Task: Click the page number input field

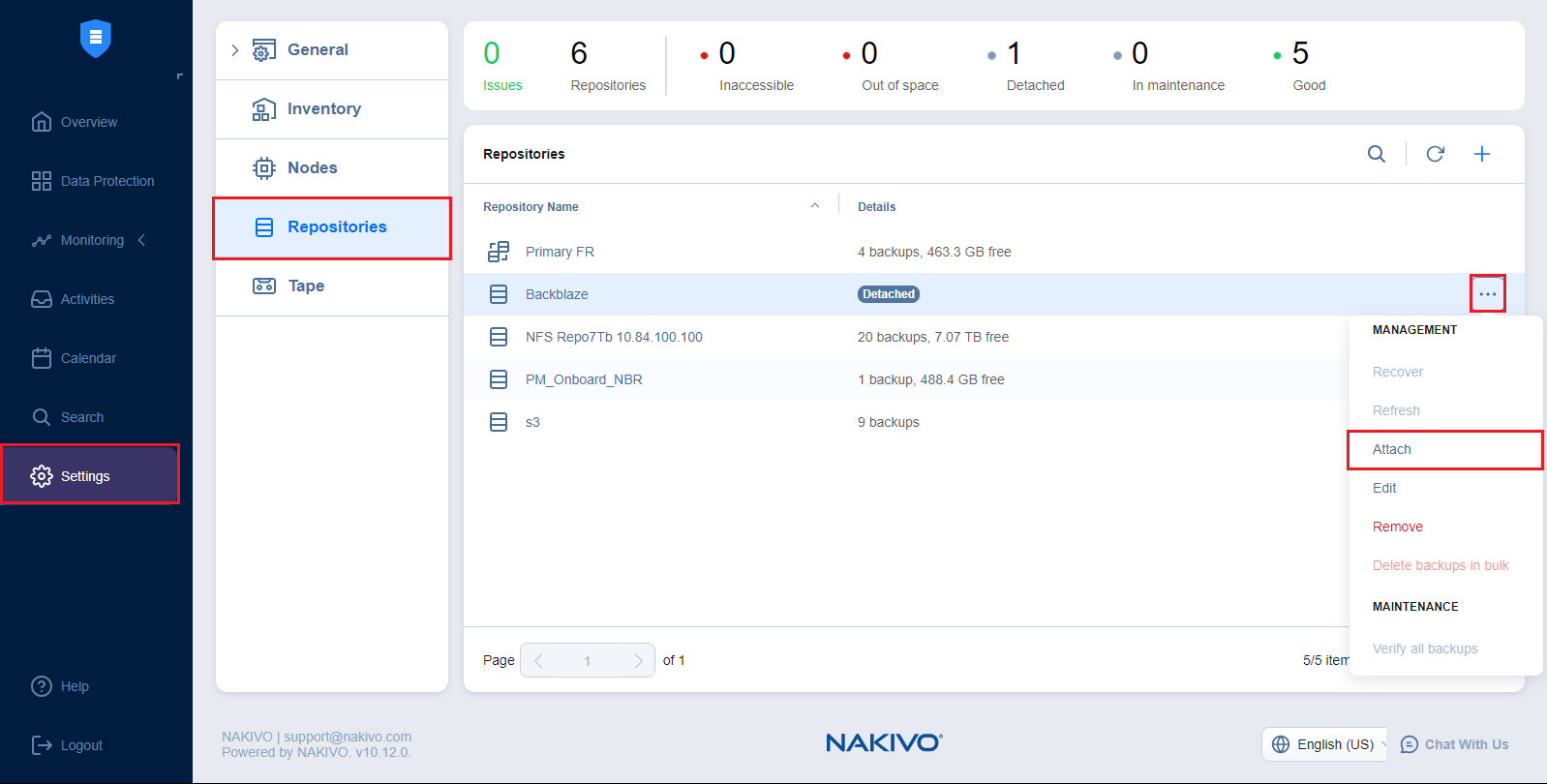Action: click(587, 660)
